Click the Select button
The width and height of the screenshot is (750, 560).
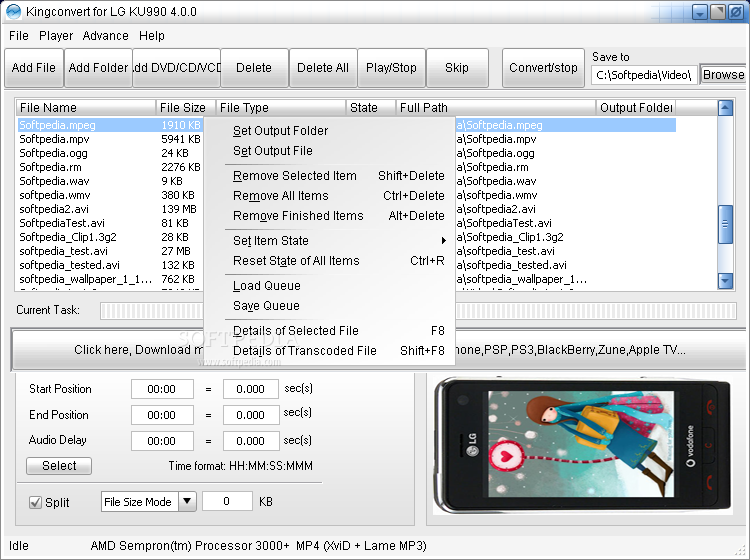59,466
